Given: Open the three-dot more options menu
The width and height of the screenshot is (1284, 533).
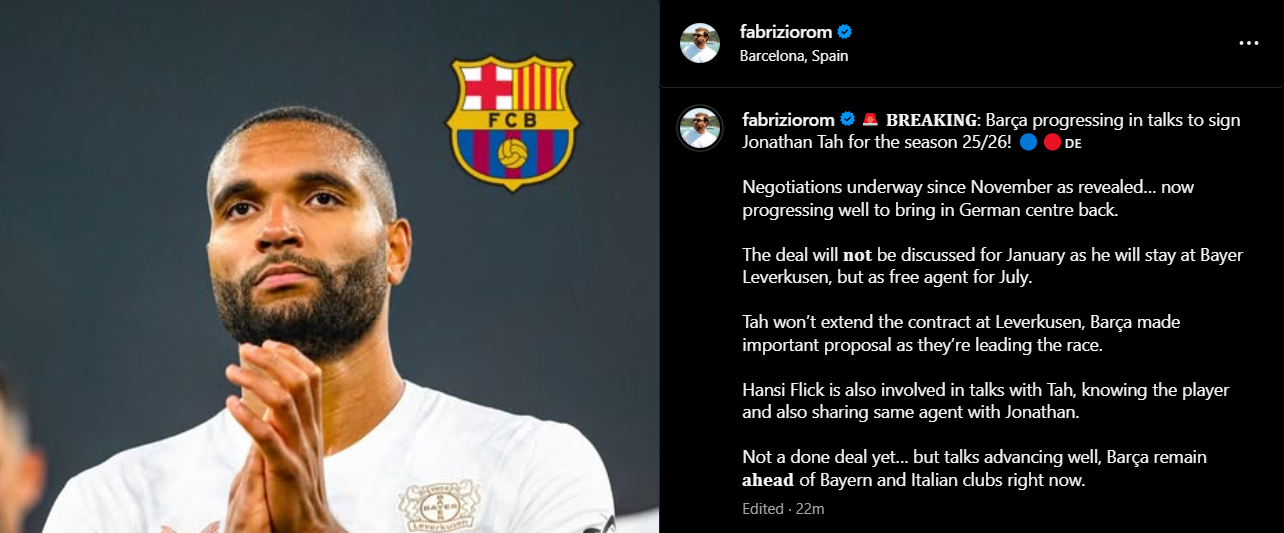Looking at the screenshot, I should coord(1248,43).
